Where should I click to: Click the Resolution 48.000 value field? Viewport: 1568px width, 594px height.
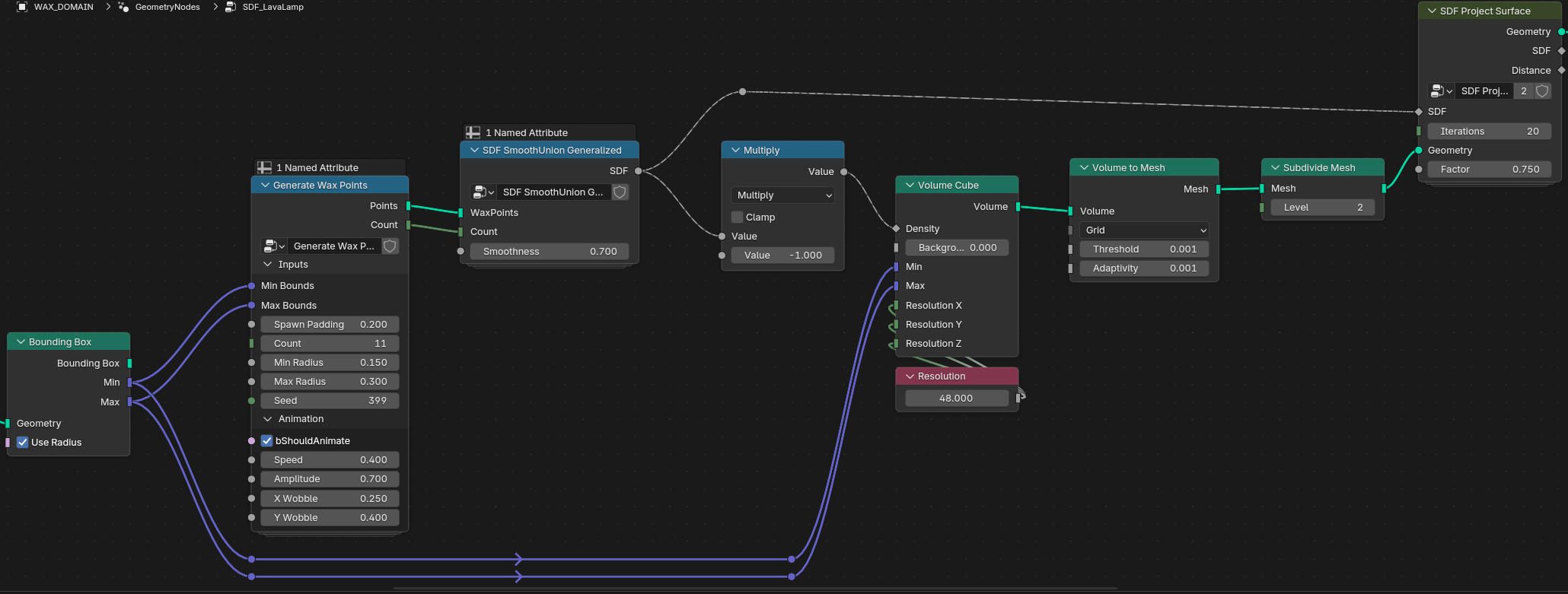click(957, 399)
